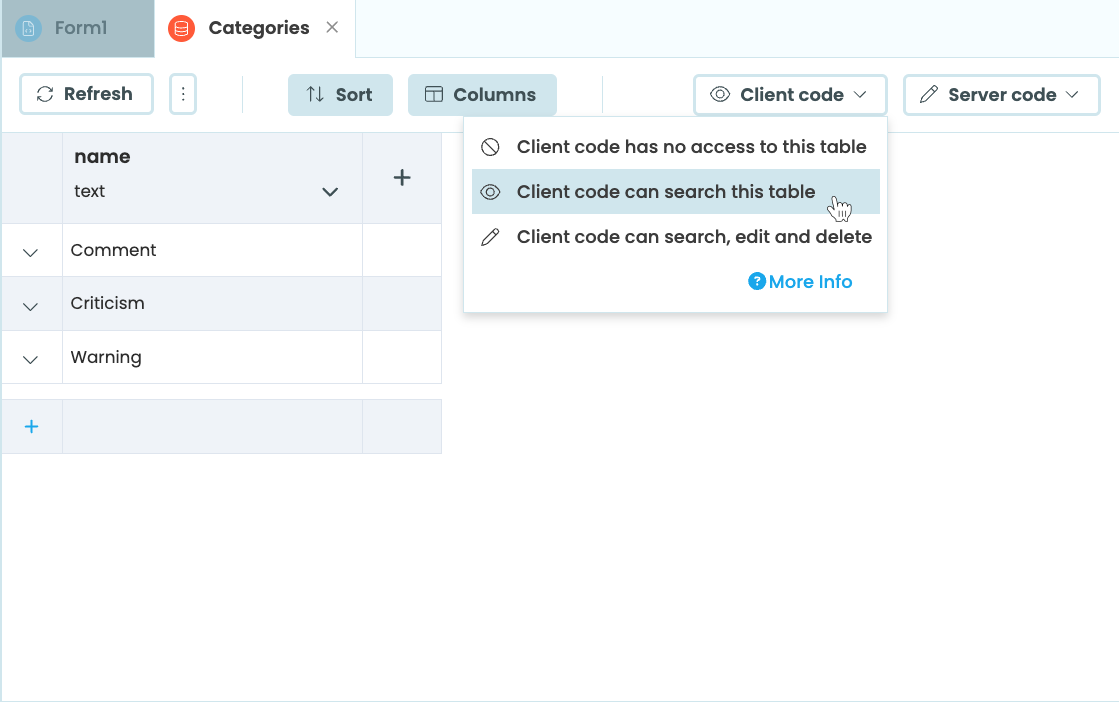
Task: Switch to the Form1 tab
Action: 75,28
